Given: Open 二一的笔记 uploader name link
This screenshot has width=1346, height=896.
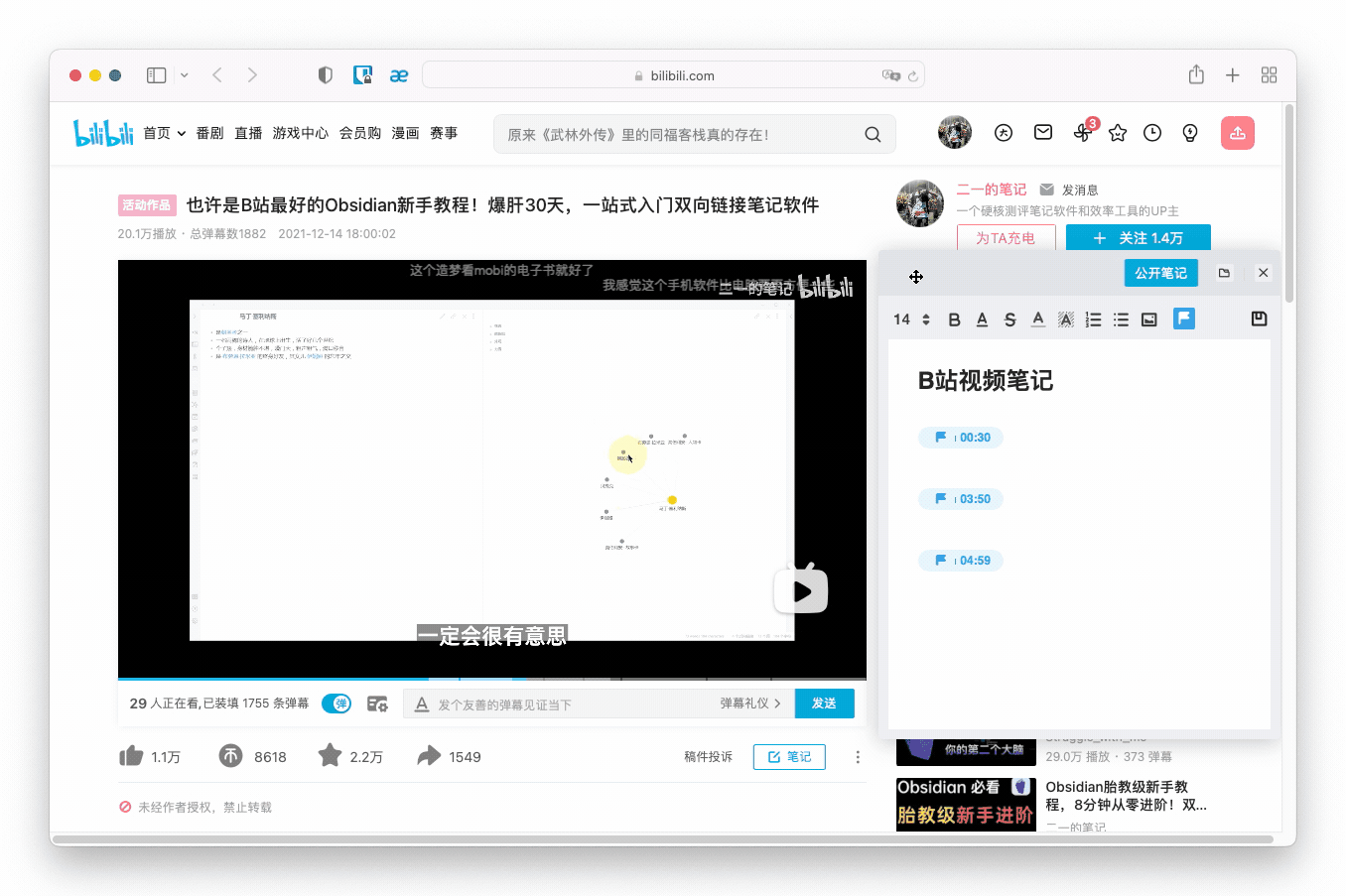Looking at the screenshot, I should [x=992, y=190].
